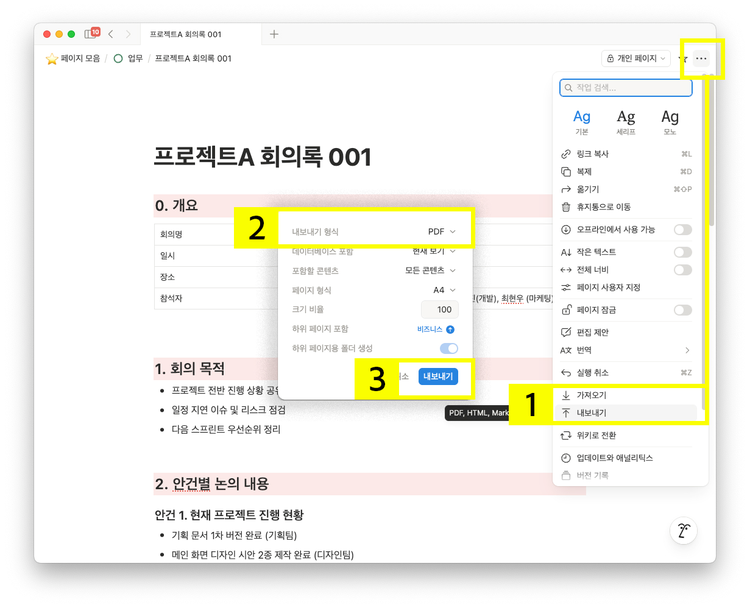This screenshot has width=750, height=608.
Task: Click the 작업 검색 search field
Action: 626,88
